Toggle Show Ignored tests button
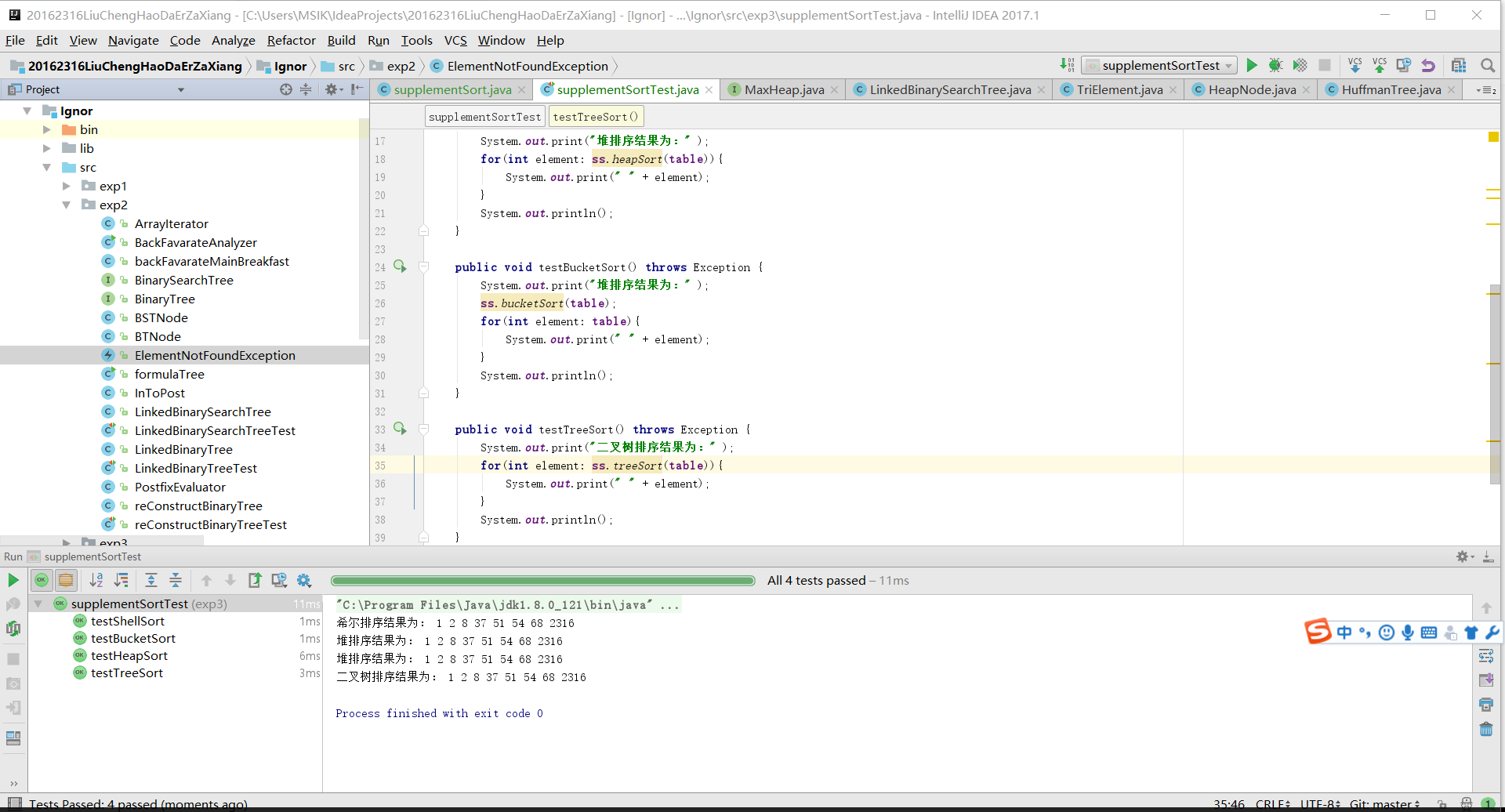Viewport: 1505px width, 812px height. click(66, 580)
